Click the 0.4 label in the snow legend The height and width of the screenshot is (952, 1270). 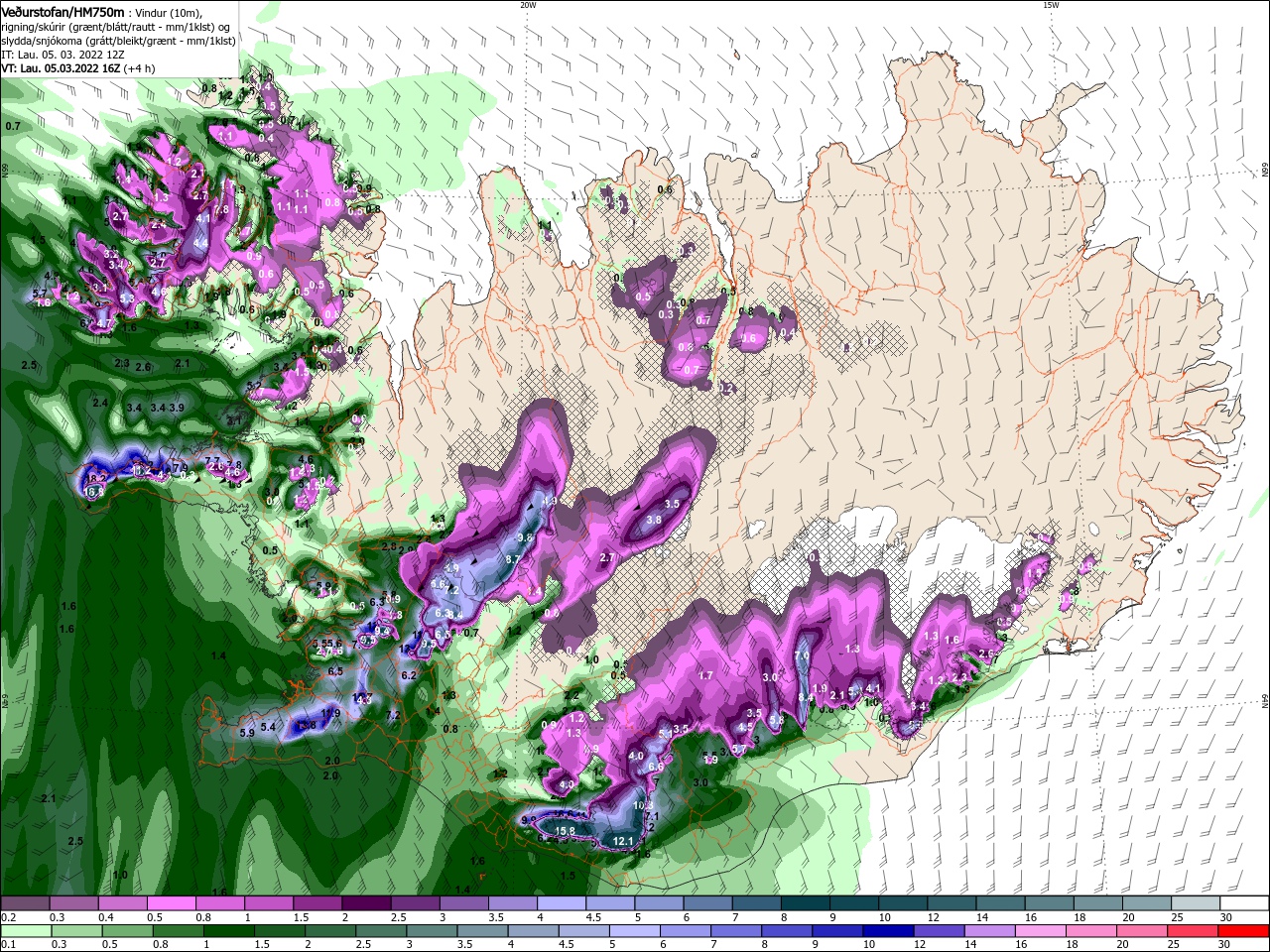tap(106, 917)
